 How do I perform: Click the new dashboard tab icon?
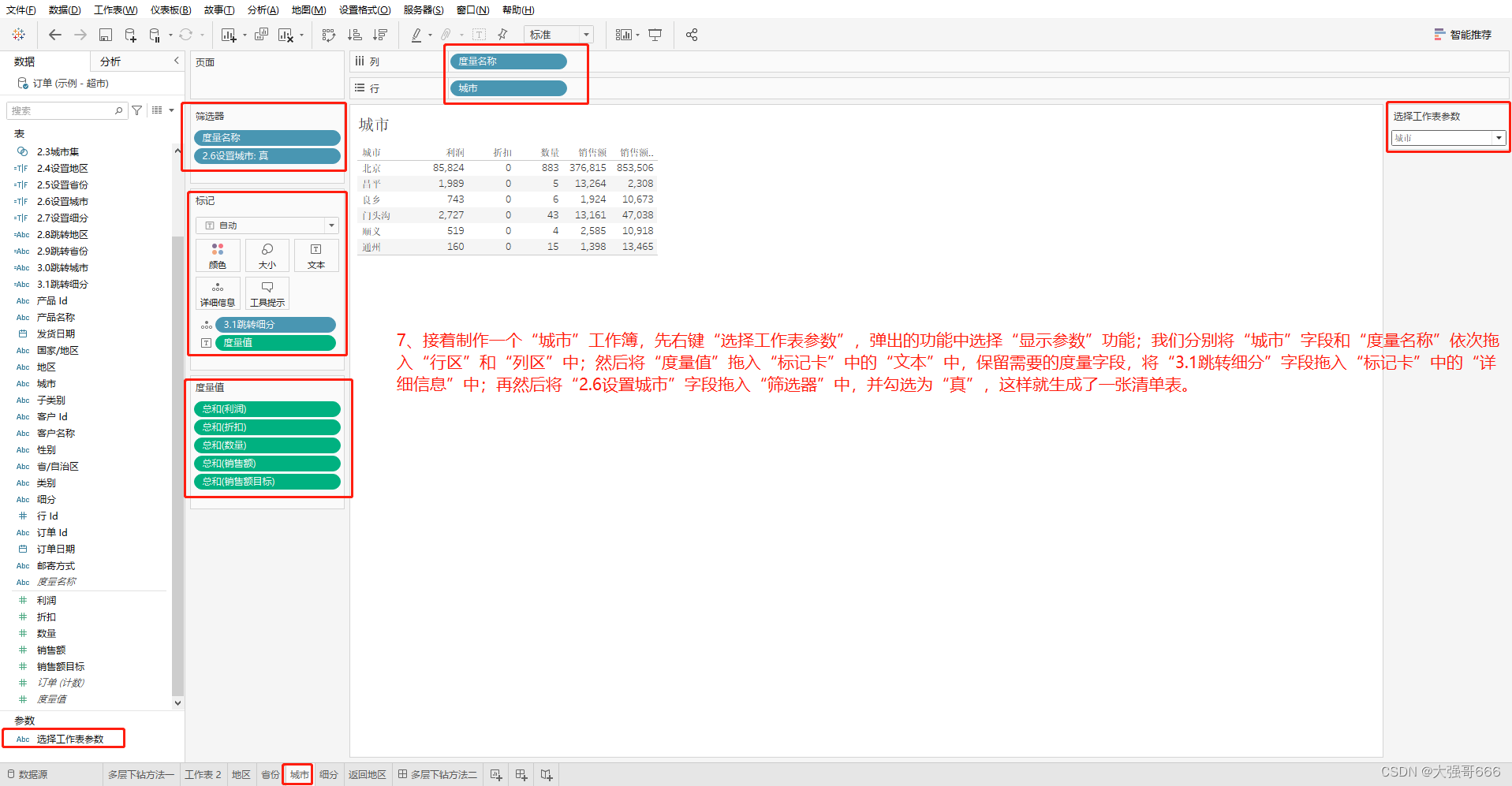[x=521, y=775]
